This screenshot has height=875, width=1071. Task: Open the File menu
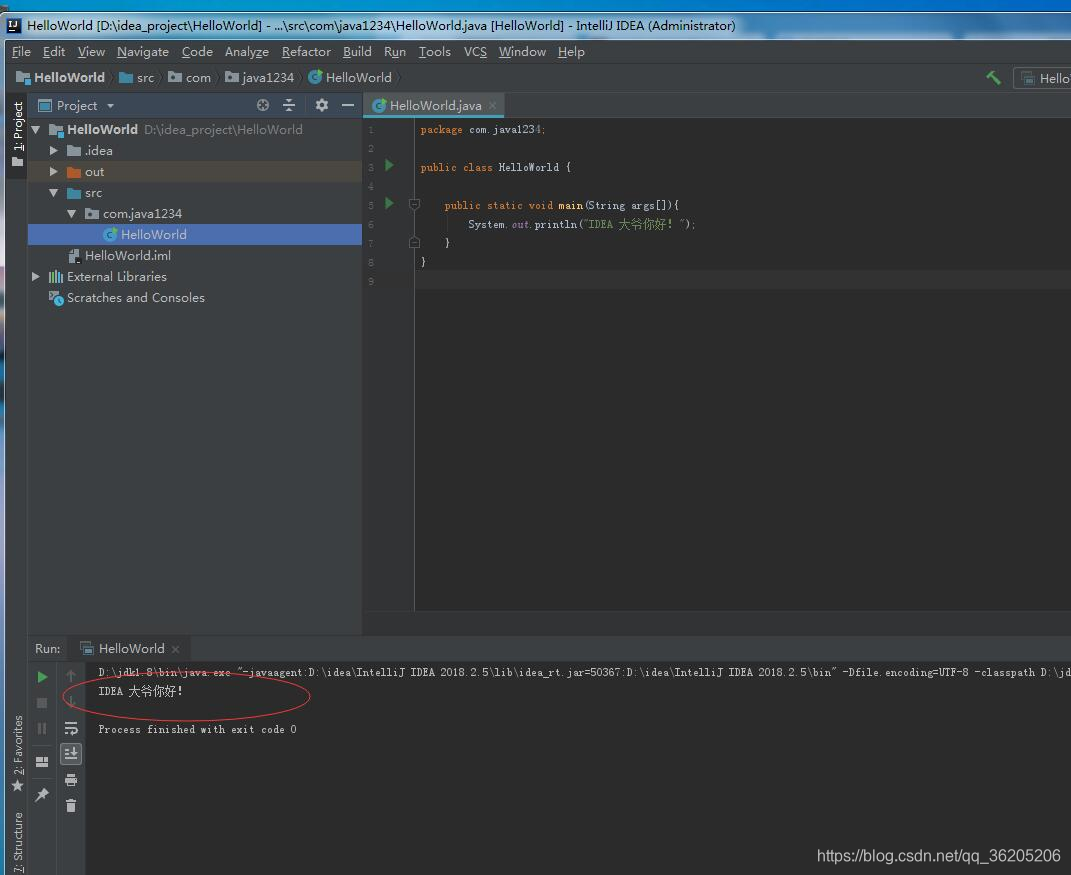pos(21,52)
